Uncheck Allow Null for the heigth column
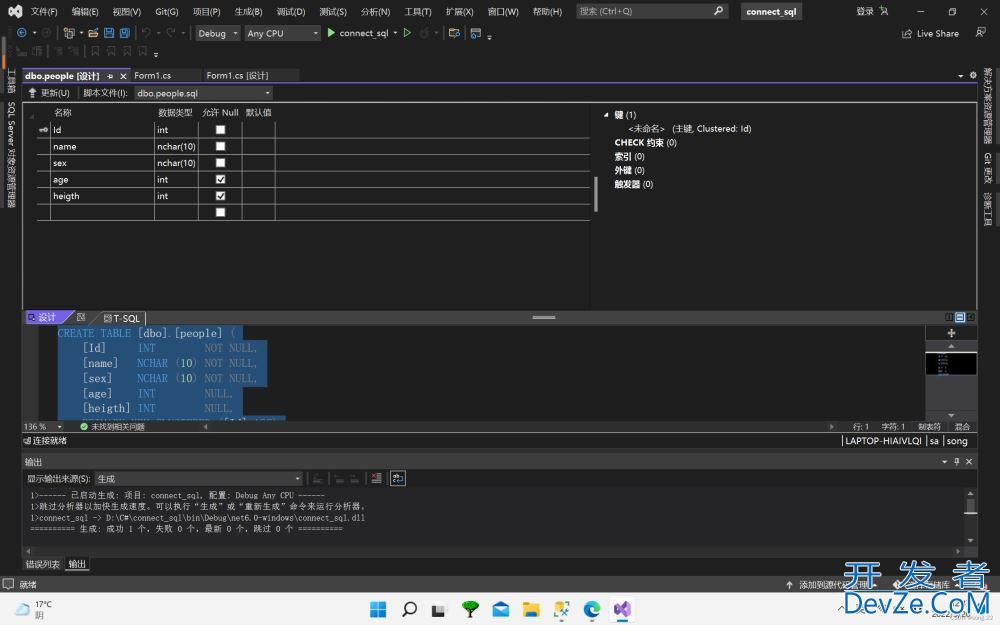Image resolution: width=1000 pixels, height=625 pixels. [221, 196]
